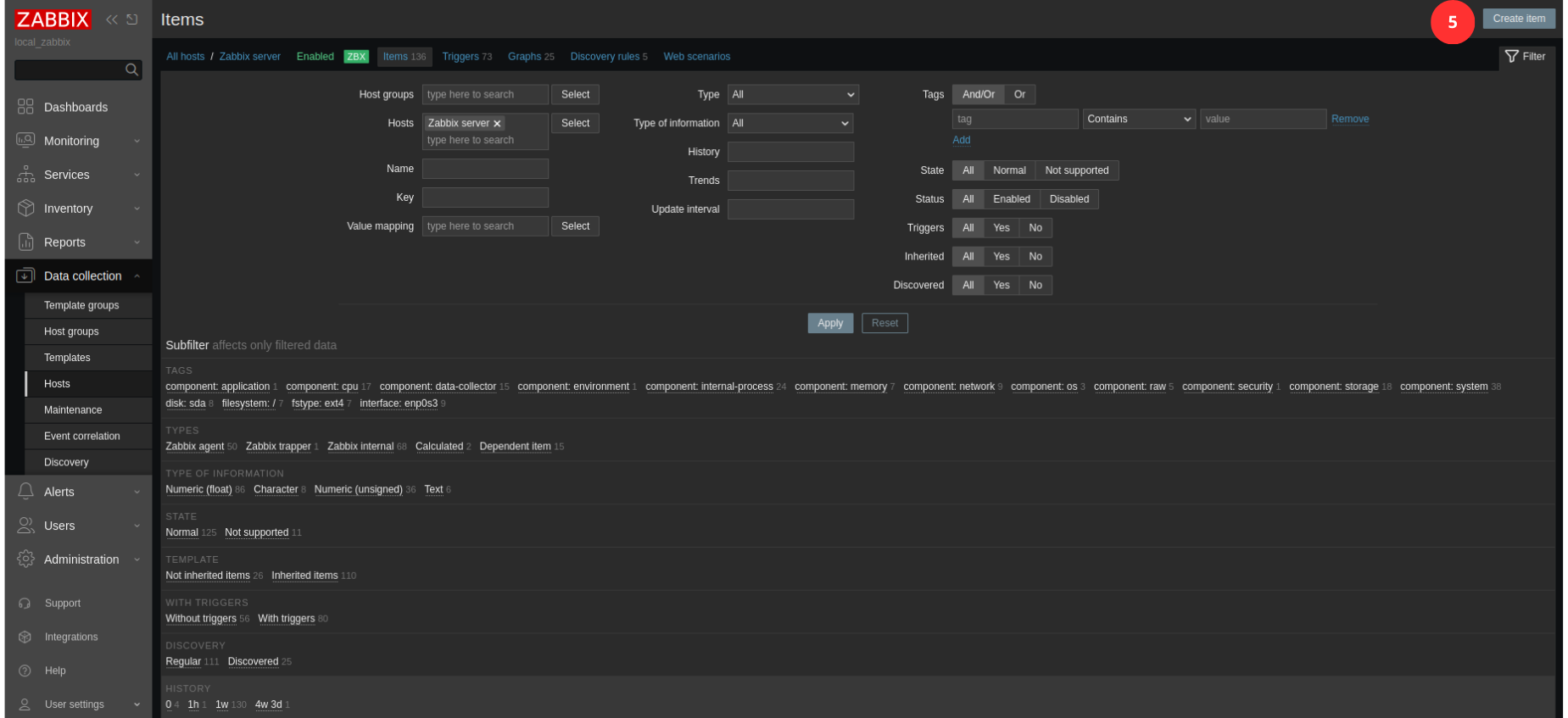
Task: Set Discovered filter to Yes
Action: (x=1001, y=286)
